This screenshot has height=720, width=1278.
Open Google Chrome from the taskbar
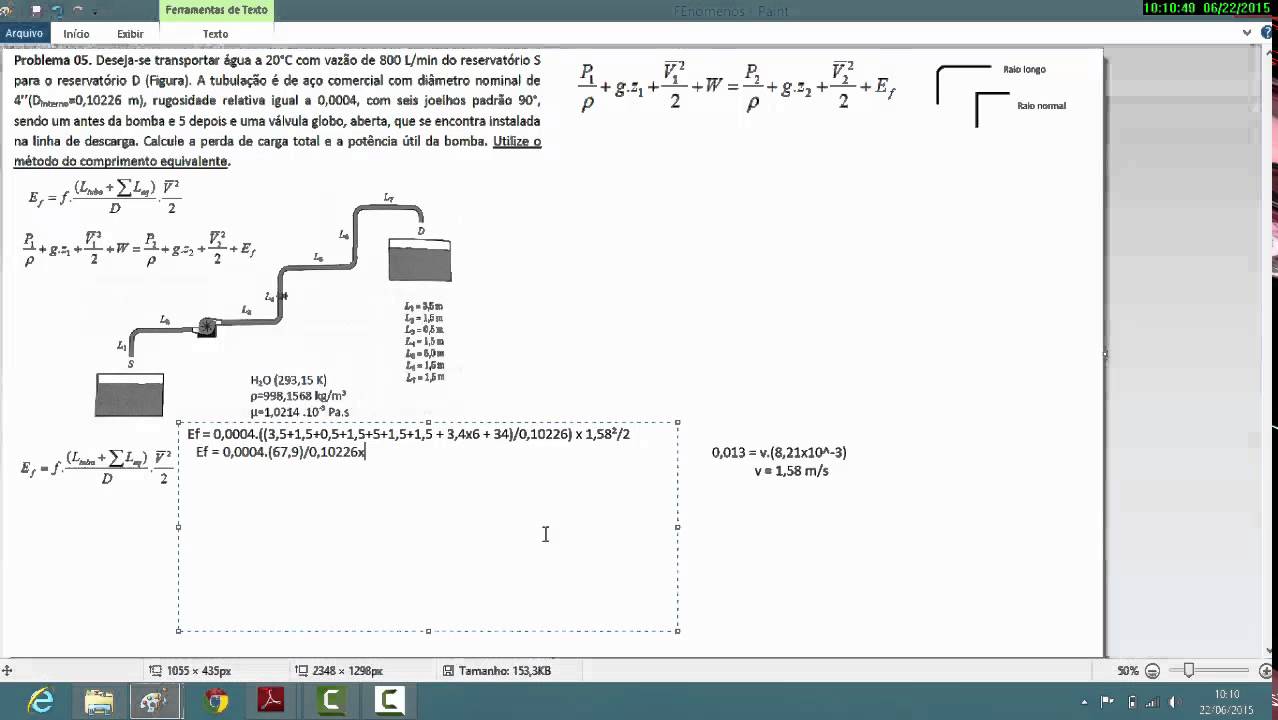click(x=215, y=702)
